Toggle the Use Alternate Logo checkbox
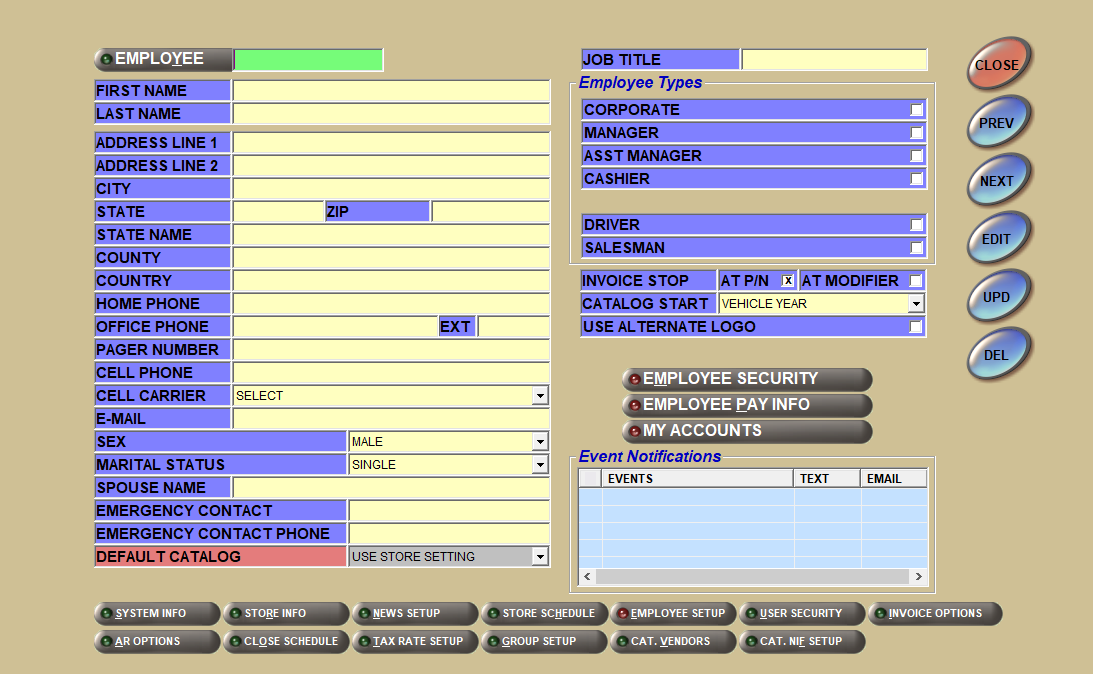The height and width of the screenshot is (674, 1093). click(x=916, y=327)
